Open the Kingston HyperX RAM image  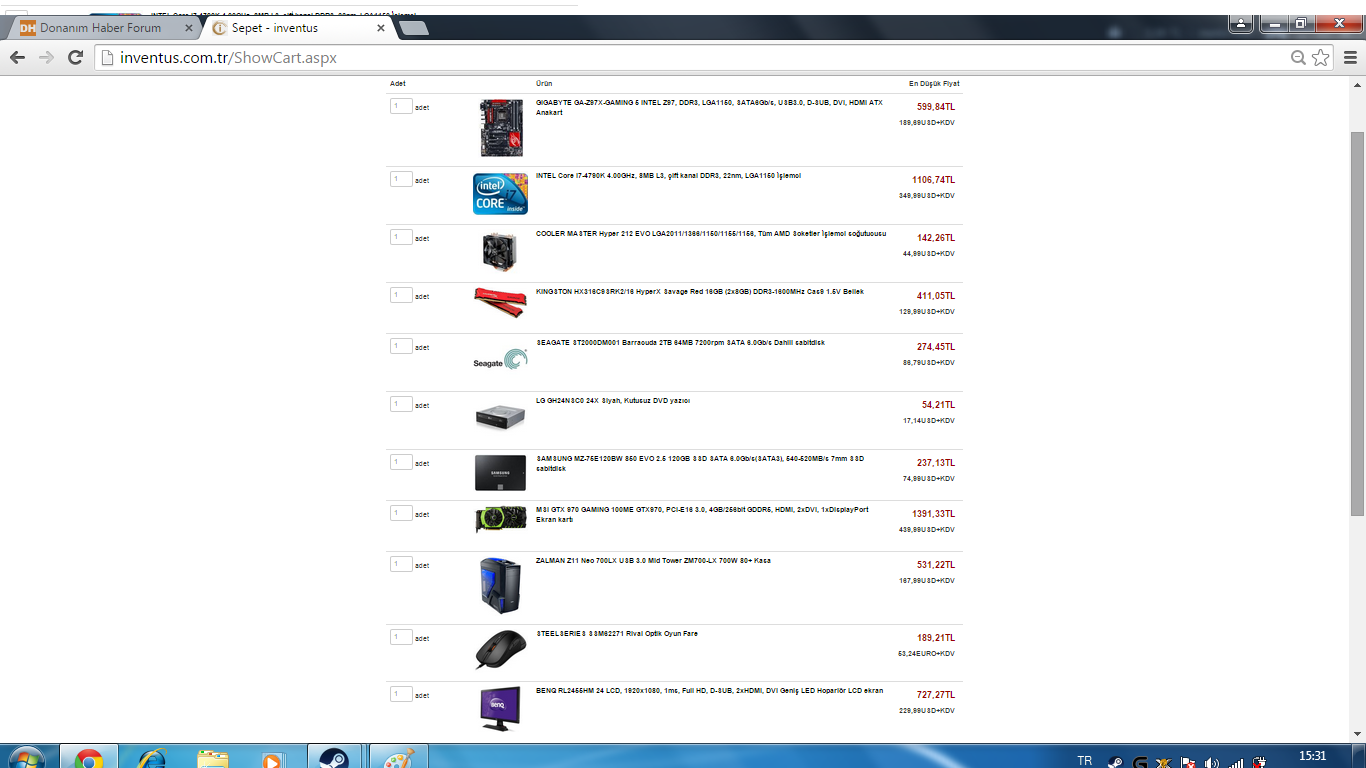(500, 301)
